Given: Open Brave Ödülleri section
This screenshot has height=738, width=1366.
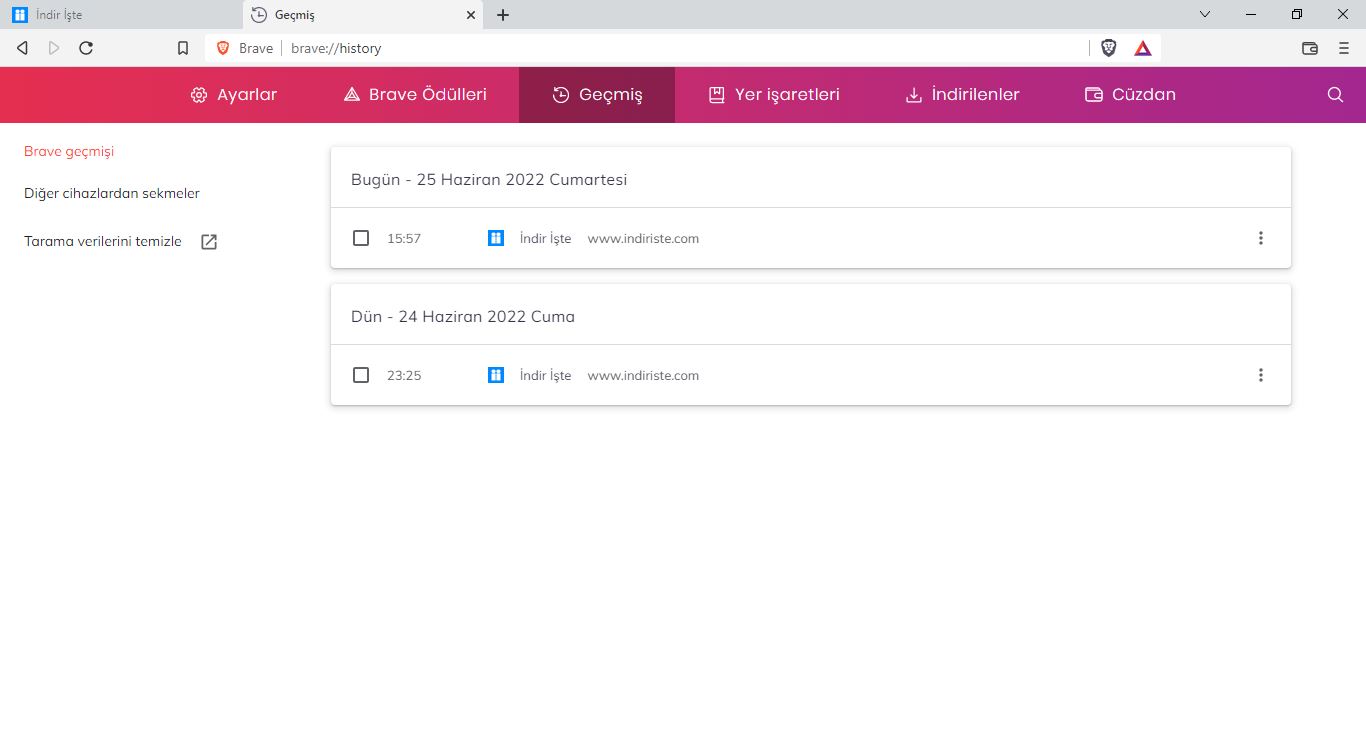Looking at the screenshot, I should (415, 95).
